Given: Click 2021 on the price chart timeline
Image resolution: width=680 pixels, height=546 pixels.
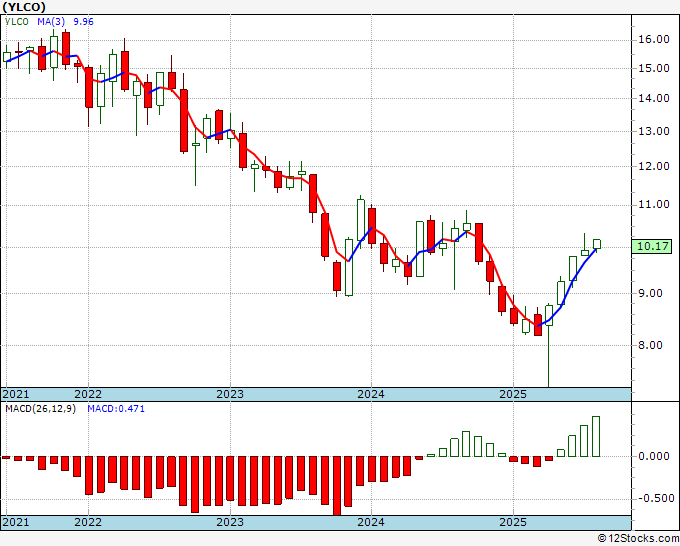Looking at the screenshot, I should point(16,394).
